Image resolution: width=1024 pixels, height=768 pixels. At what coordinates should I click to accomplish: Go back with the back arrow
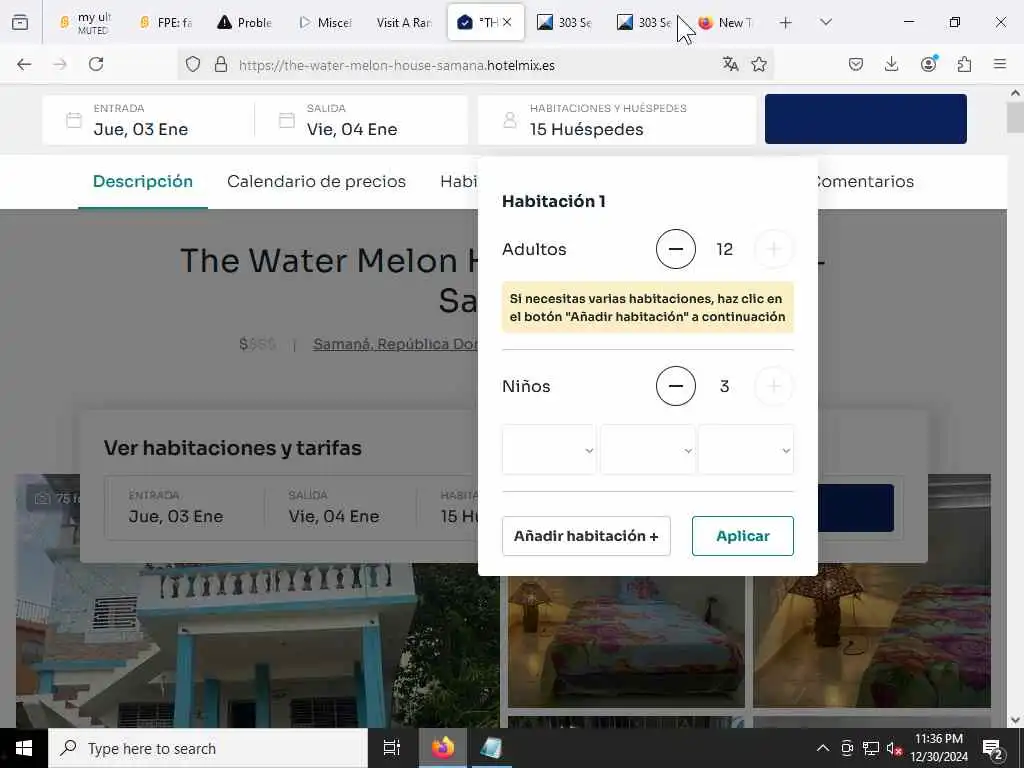(x=24, y=64)
